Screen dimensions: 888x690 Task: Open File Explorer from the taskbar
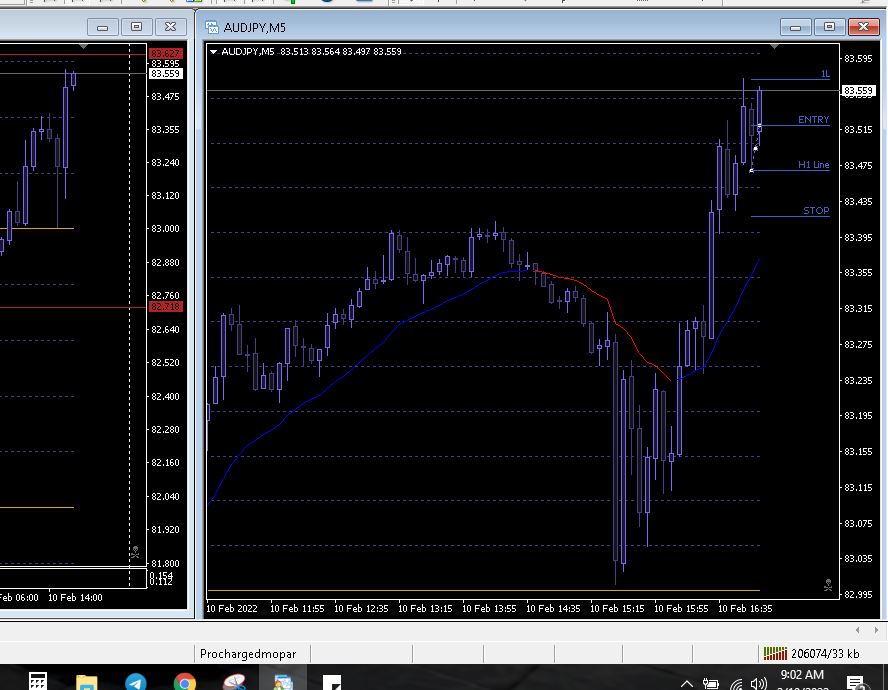pyautogui.click(x=87, y=682)
